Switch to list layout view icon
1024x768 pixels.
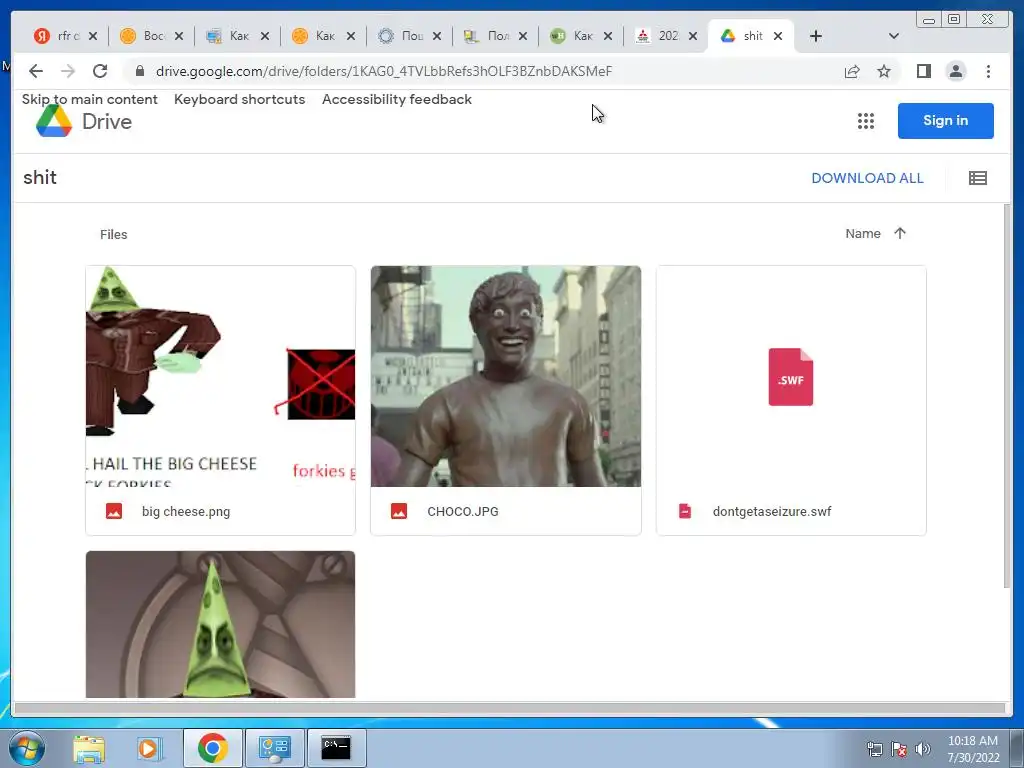coord(978,178)
